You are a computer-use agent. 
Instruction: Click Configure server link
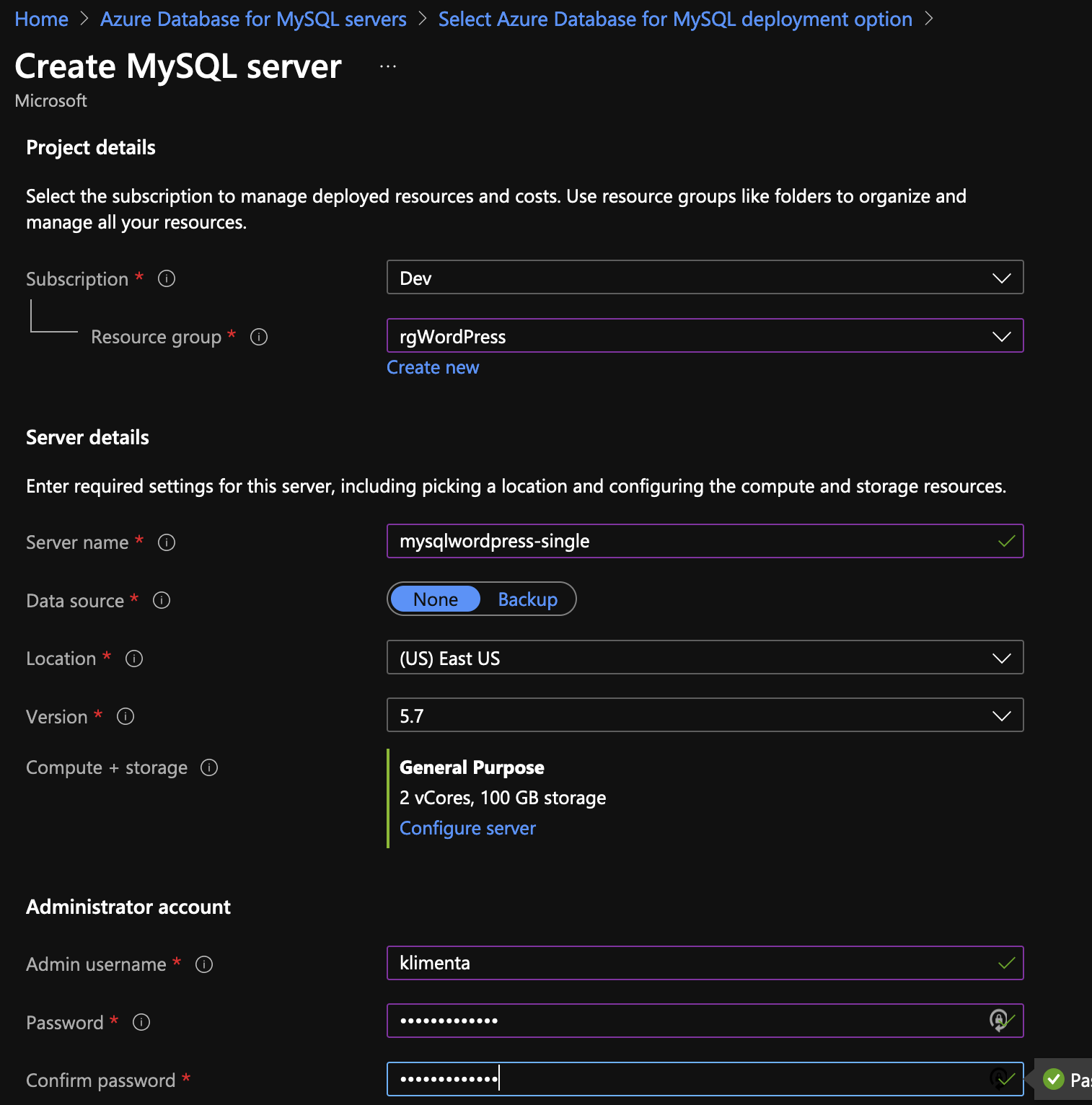[x=467, y=828]
